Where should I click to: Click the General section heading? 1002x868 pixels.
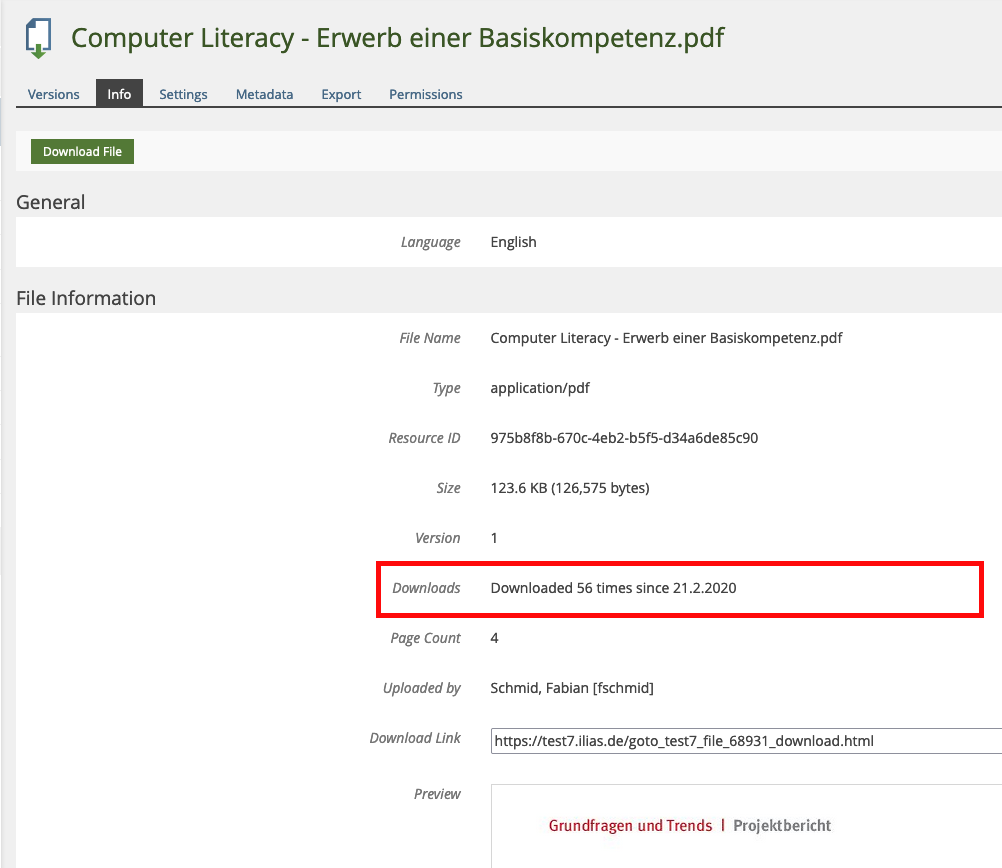click(51, 202)
